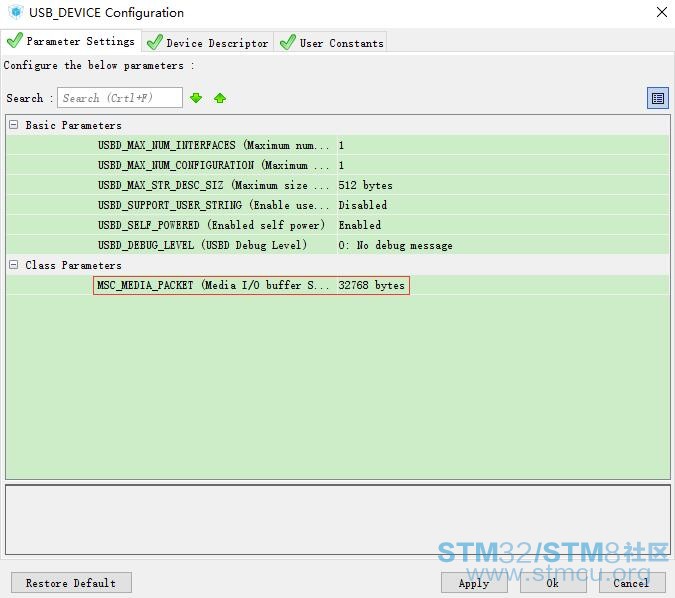The image size is (675, 598).
Task: Select the USBD_MAX_NUM_CONFIGURATION parameter row
Action: pos(338,165)
